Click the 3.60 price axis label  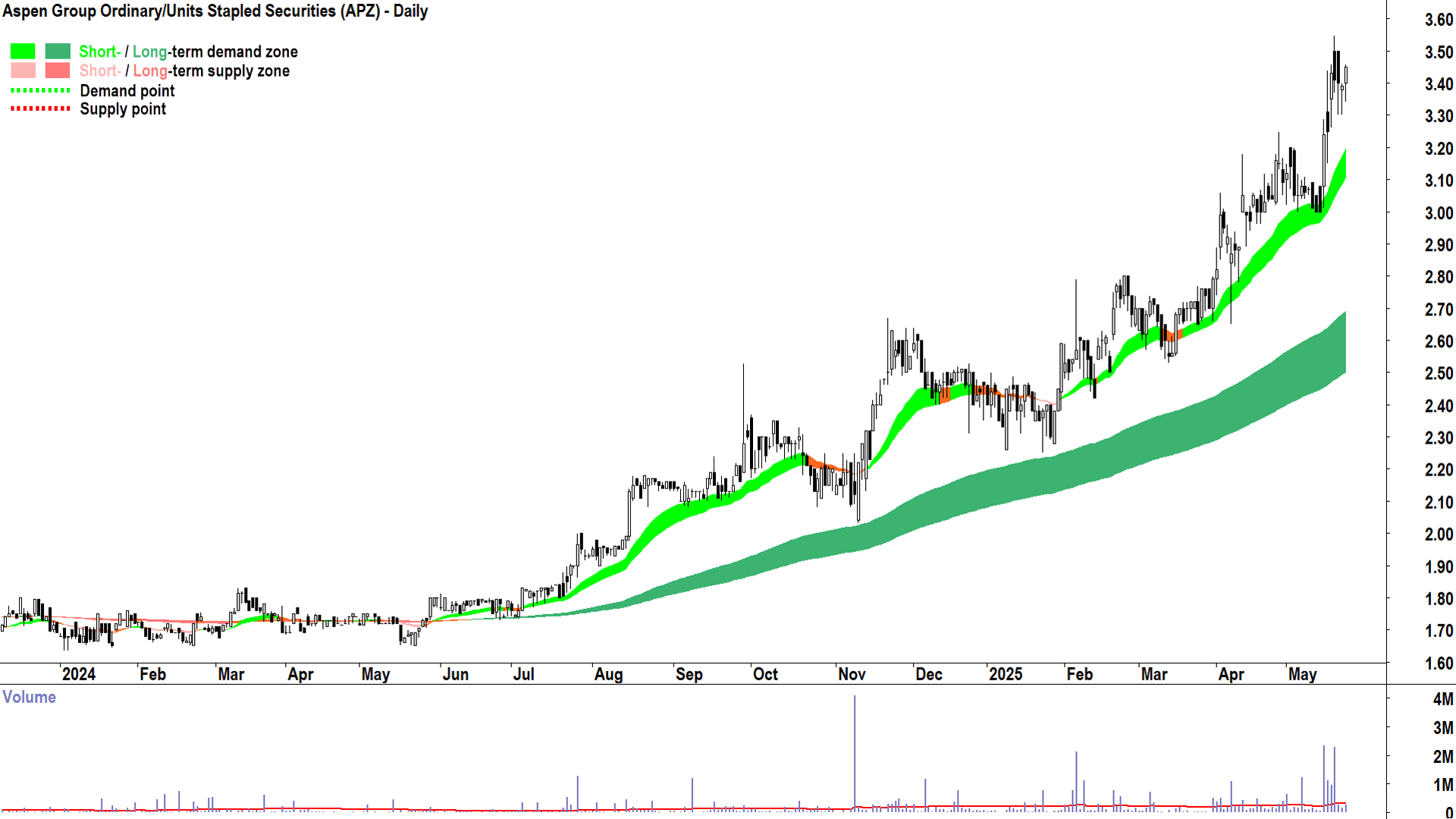1439,20
